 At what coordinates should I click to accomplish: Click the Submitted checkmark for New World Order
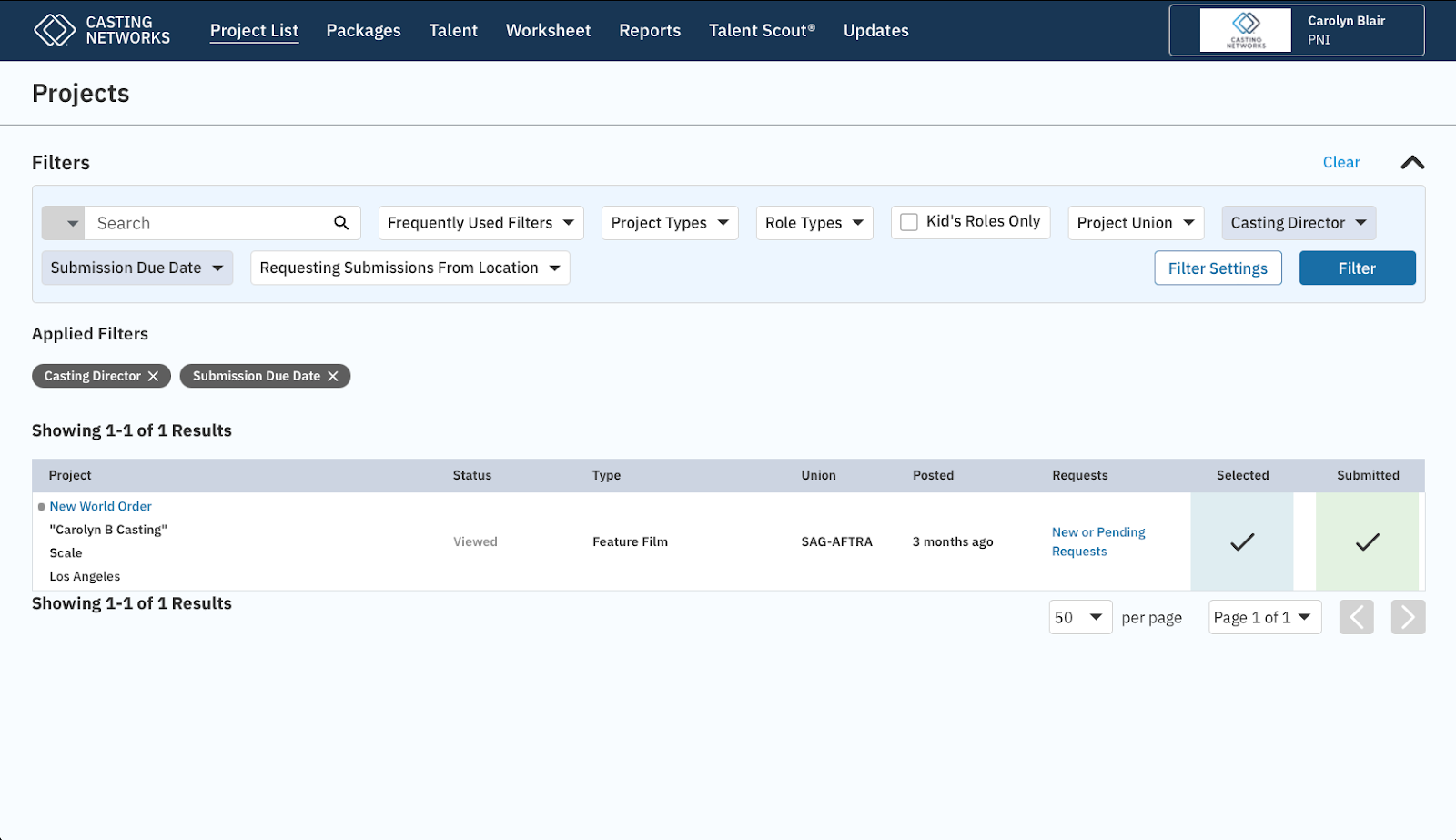click(1367, 542)
